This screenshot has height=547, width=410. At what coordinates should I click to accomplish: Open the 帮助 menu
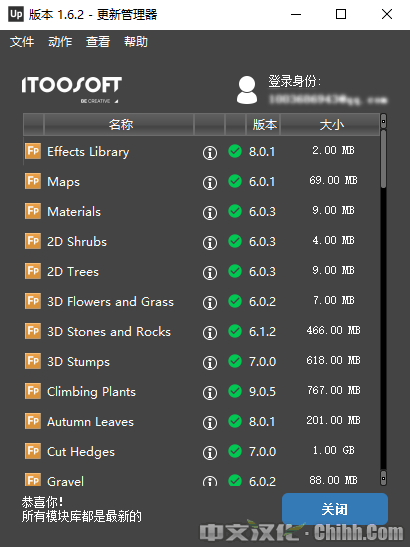point(136,42)
